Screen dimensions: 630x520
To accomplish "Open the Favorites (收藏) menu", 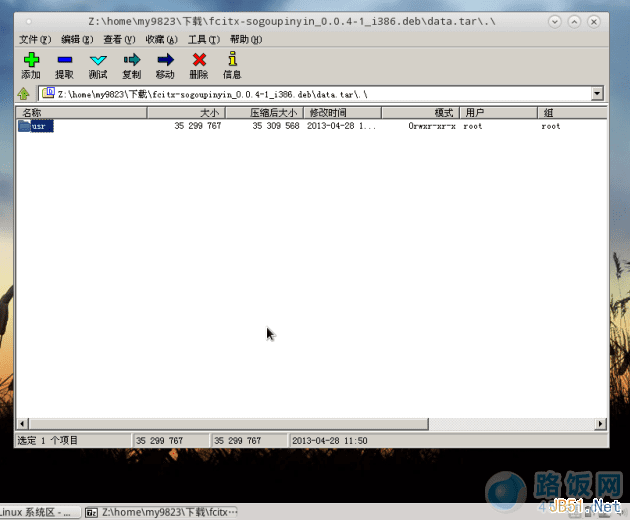I will (x=162, y=39).
